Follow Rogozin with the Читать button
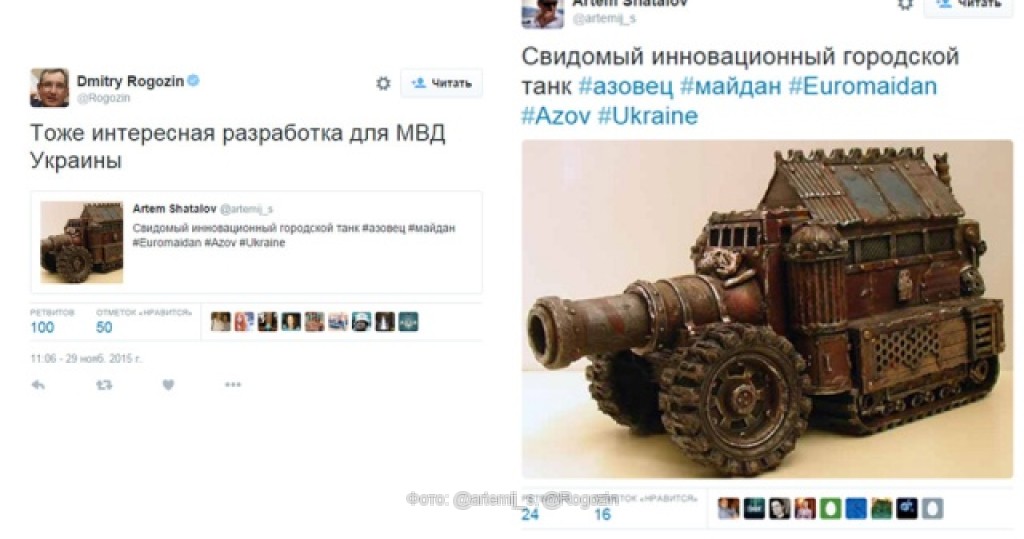 pos(441,83)
